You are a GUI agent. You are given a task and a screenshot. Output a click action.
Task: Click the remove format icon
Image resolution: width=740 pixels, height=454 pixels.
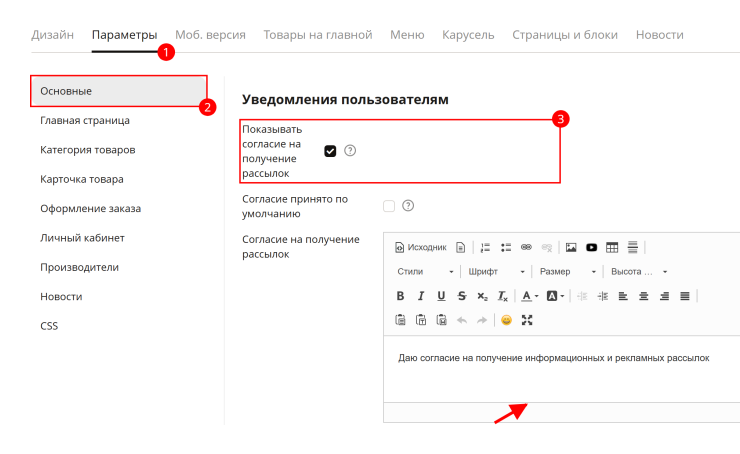point(503,296)
